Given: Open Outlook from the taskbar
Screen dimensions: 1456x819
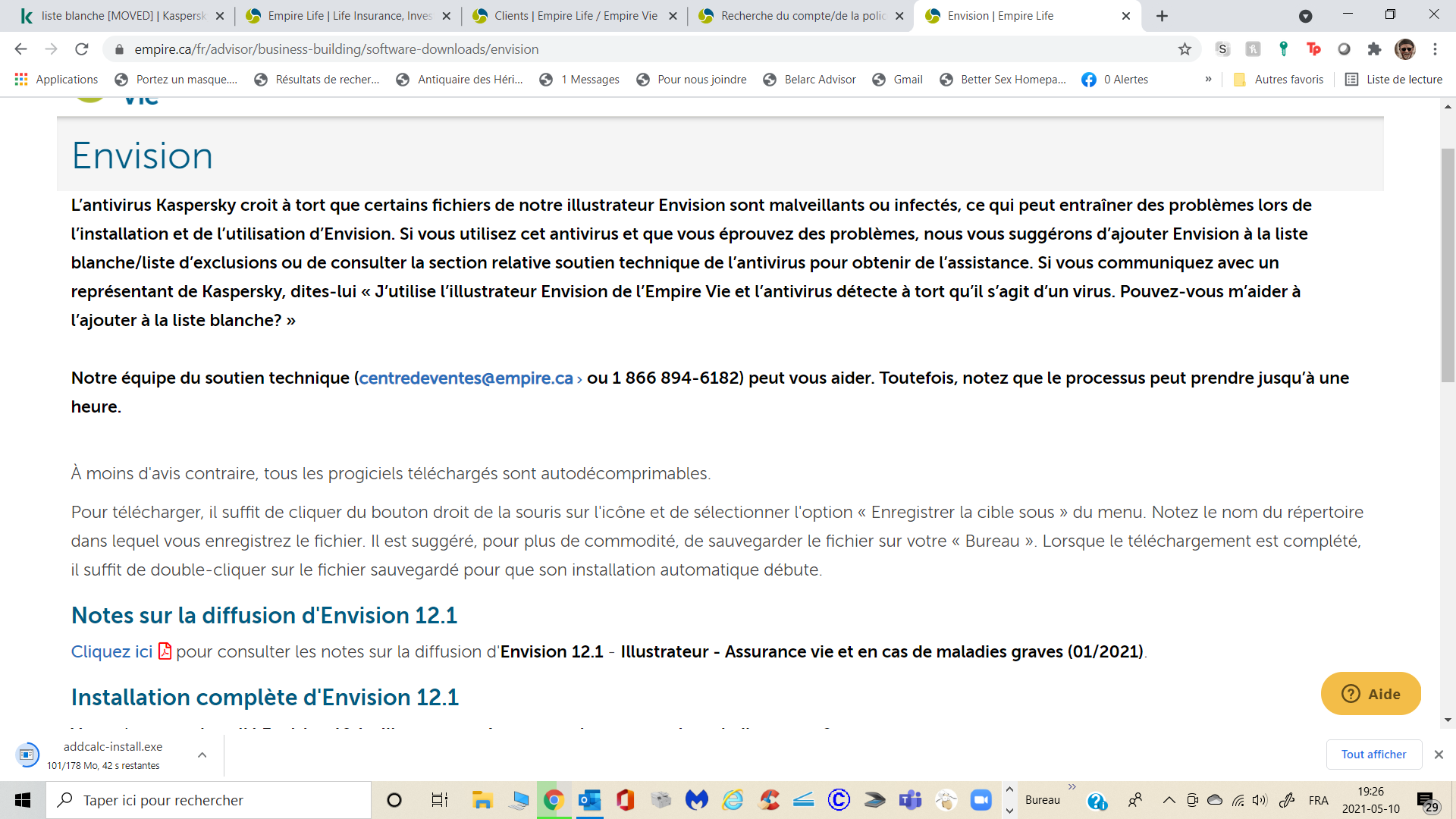Looking at the screenshot, I should tap(589, 800).
